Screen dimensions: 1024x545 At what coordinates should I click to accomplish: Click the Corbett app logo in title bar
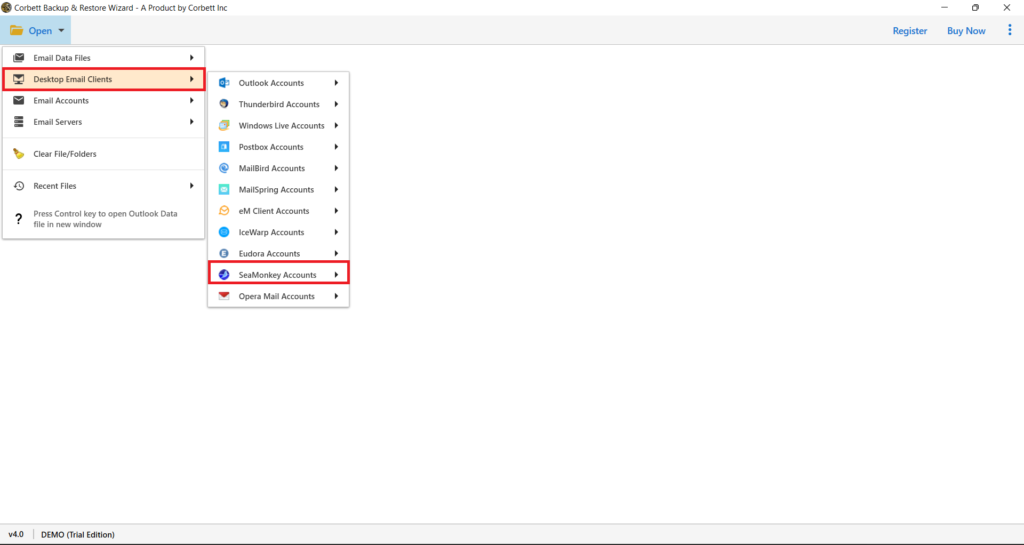click(x=6, y=8)
